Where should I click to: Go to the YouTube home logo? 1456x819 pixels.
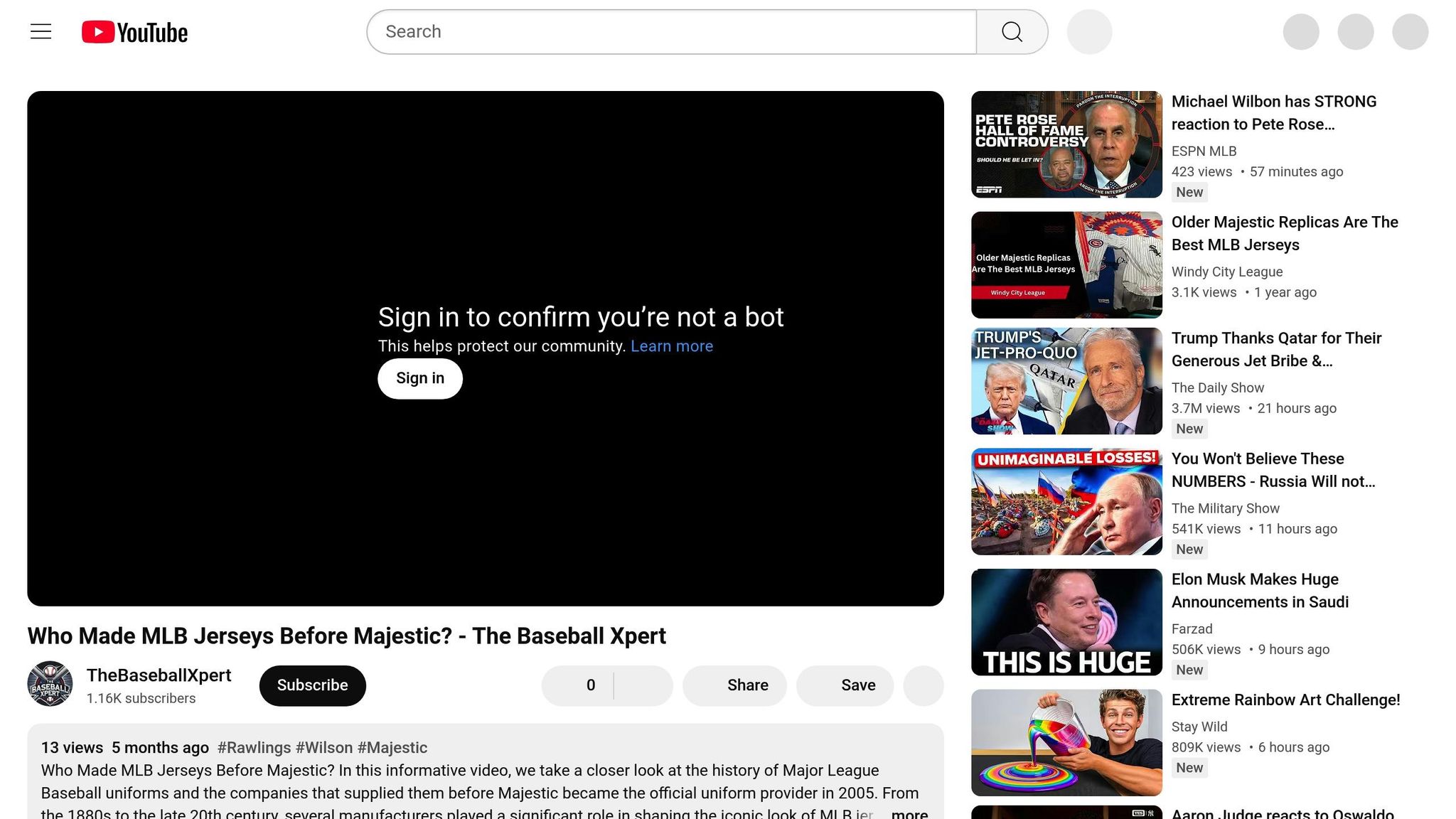(x=134, y=32)
